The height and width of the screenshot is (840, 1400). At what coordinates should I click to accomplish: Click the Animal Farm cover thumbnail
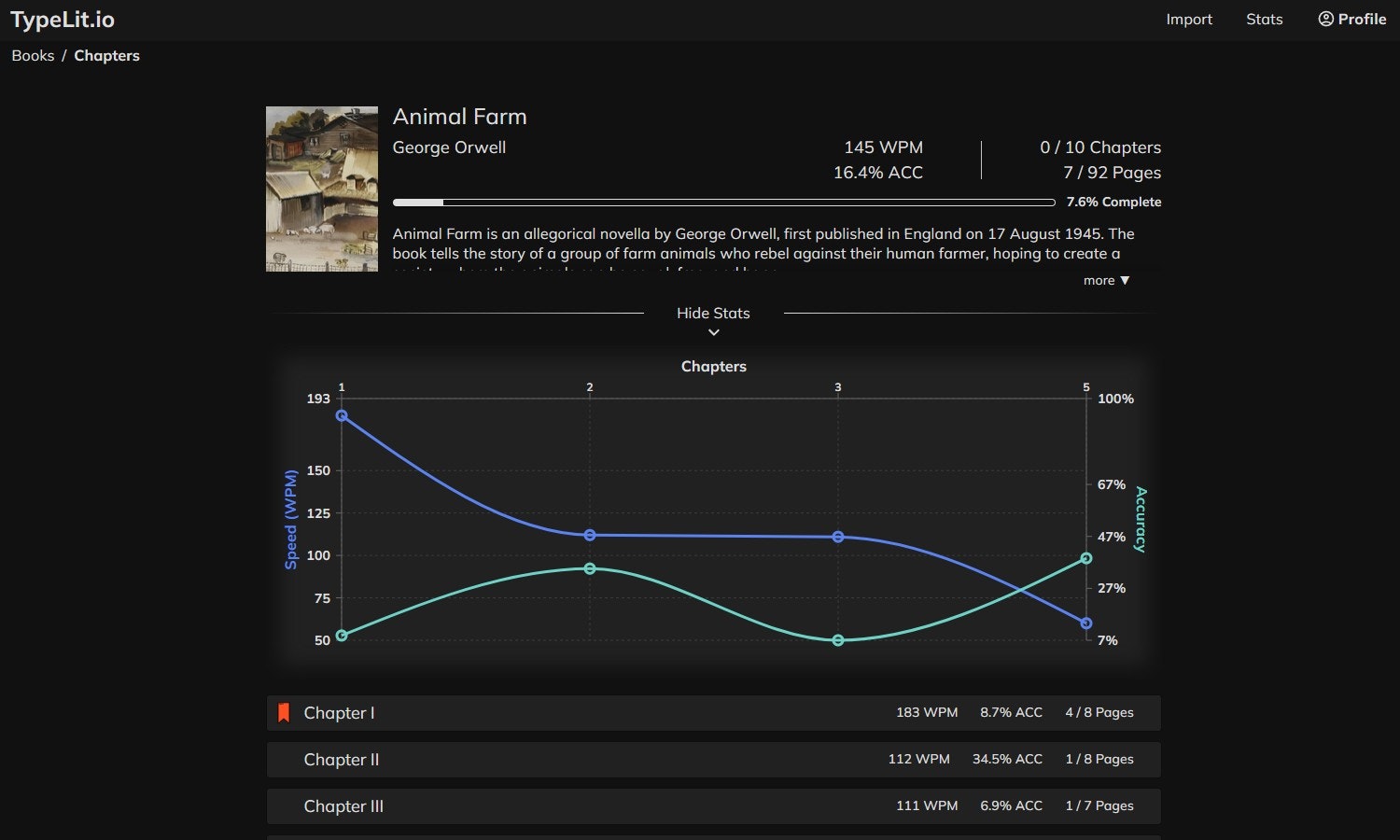click(x=322, y=189)
